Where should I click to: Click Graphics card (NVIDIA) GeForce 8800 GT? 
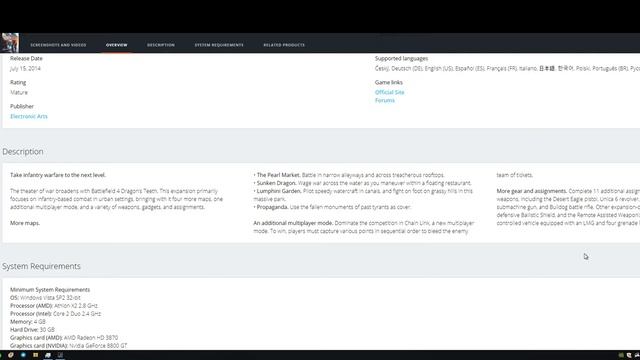point(69,346)
